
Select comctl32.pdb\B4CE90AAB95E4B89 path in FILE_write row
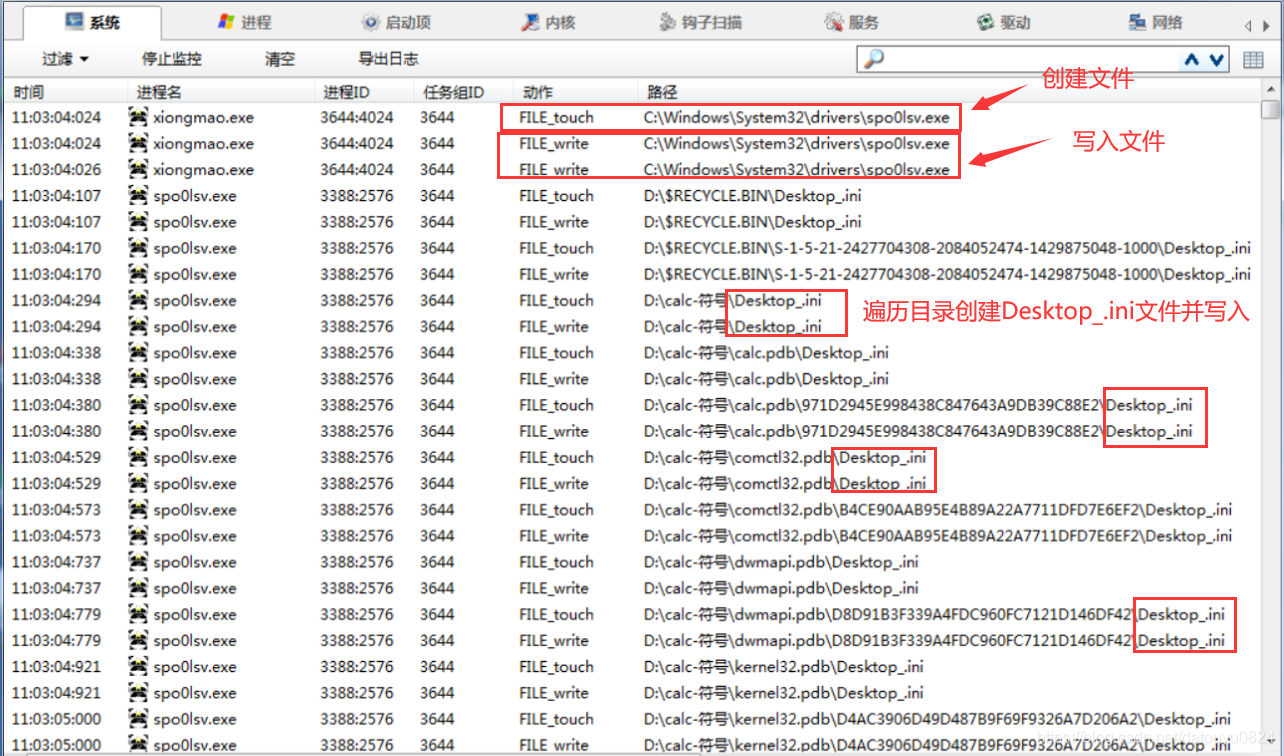click(x=938, y=535)
